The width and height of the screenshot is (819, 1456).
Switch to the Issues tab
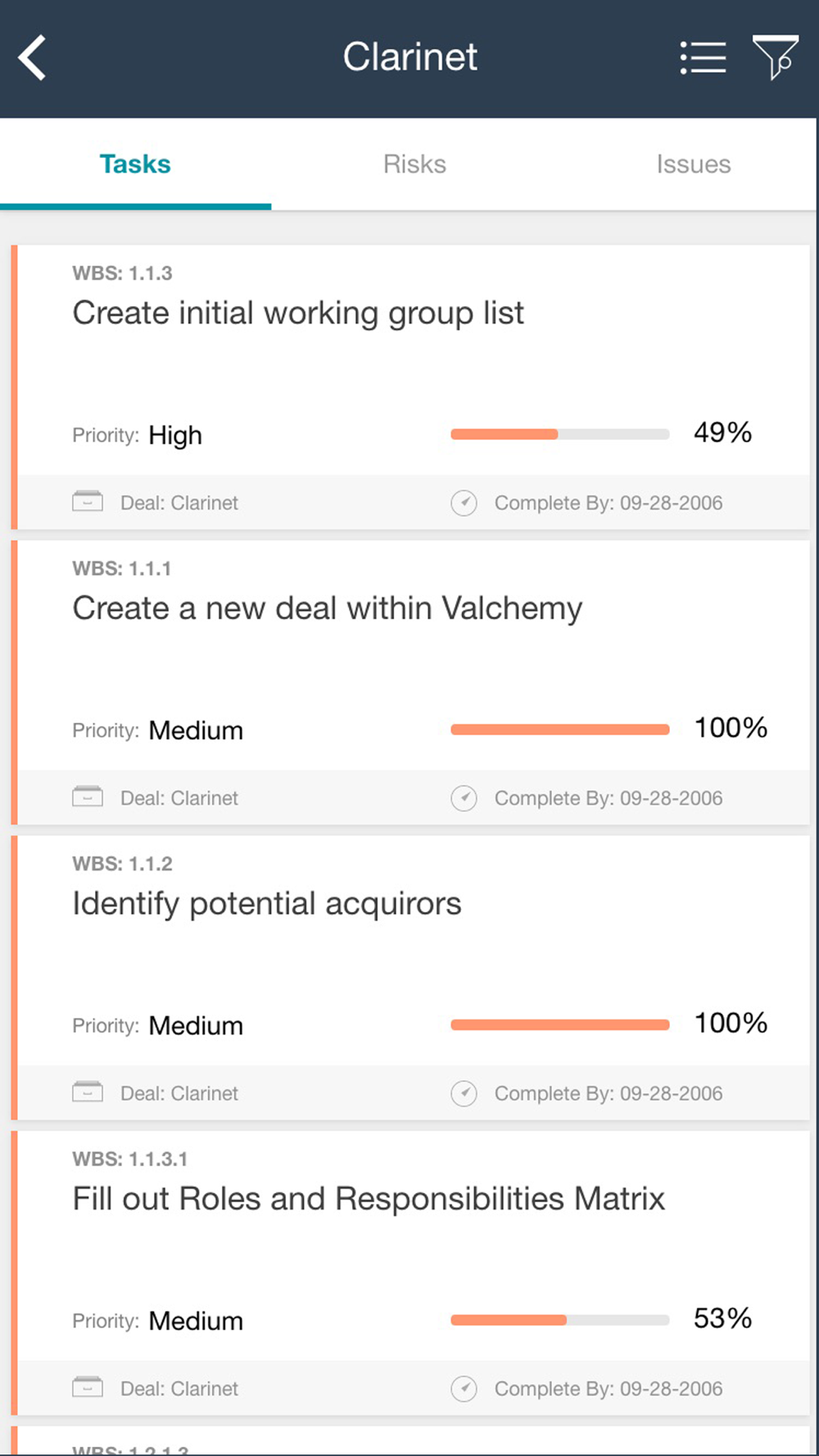pyautogui.click(x=693, y=164)
